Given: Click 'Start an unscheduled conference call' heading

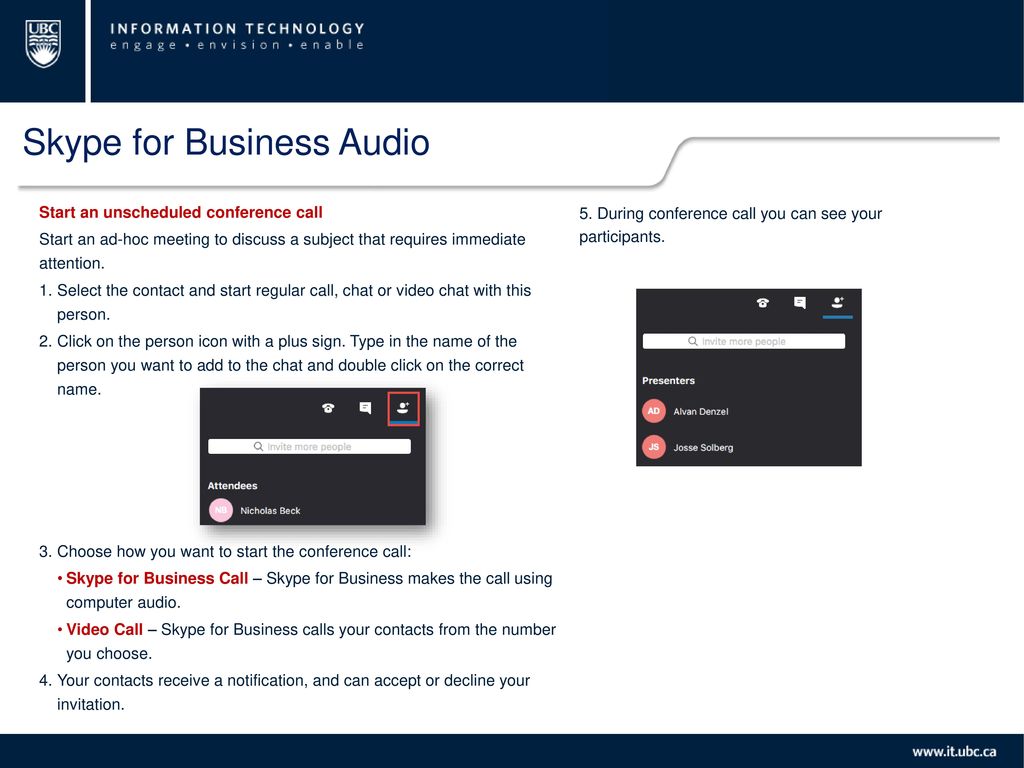Looking at the screenshot, I should pos(181,212).
